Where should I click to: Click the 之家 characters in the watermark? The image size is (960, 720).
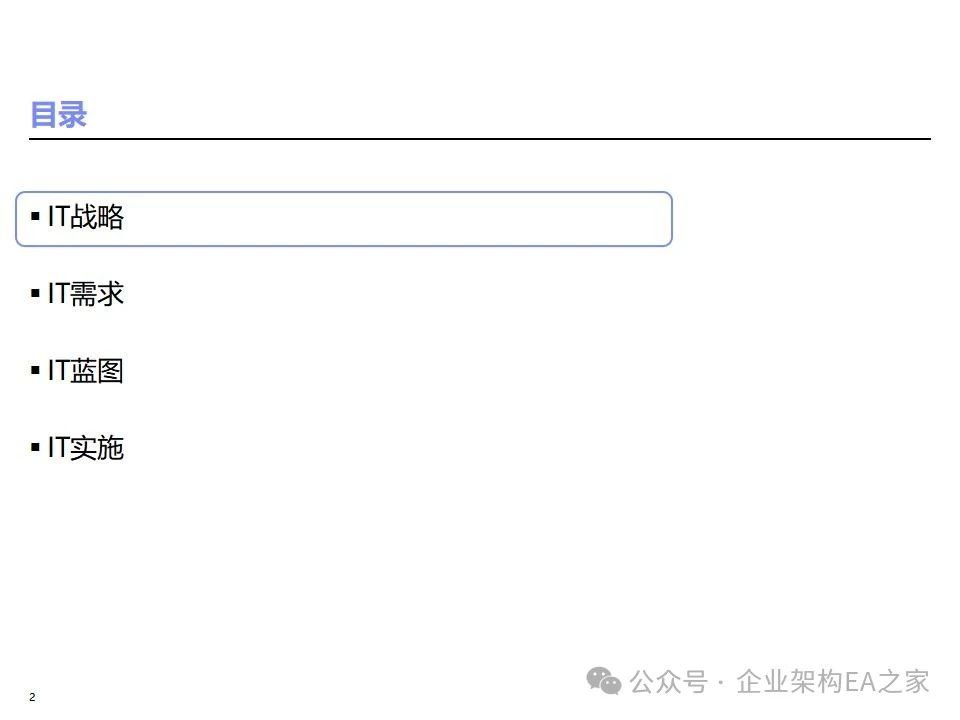(x=904, y=682)
